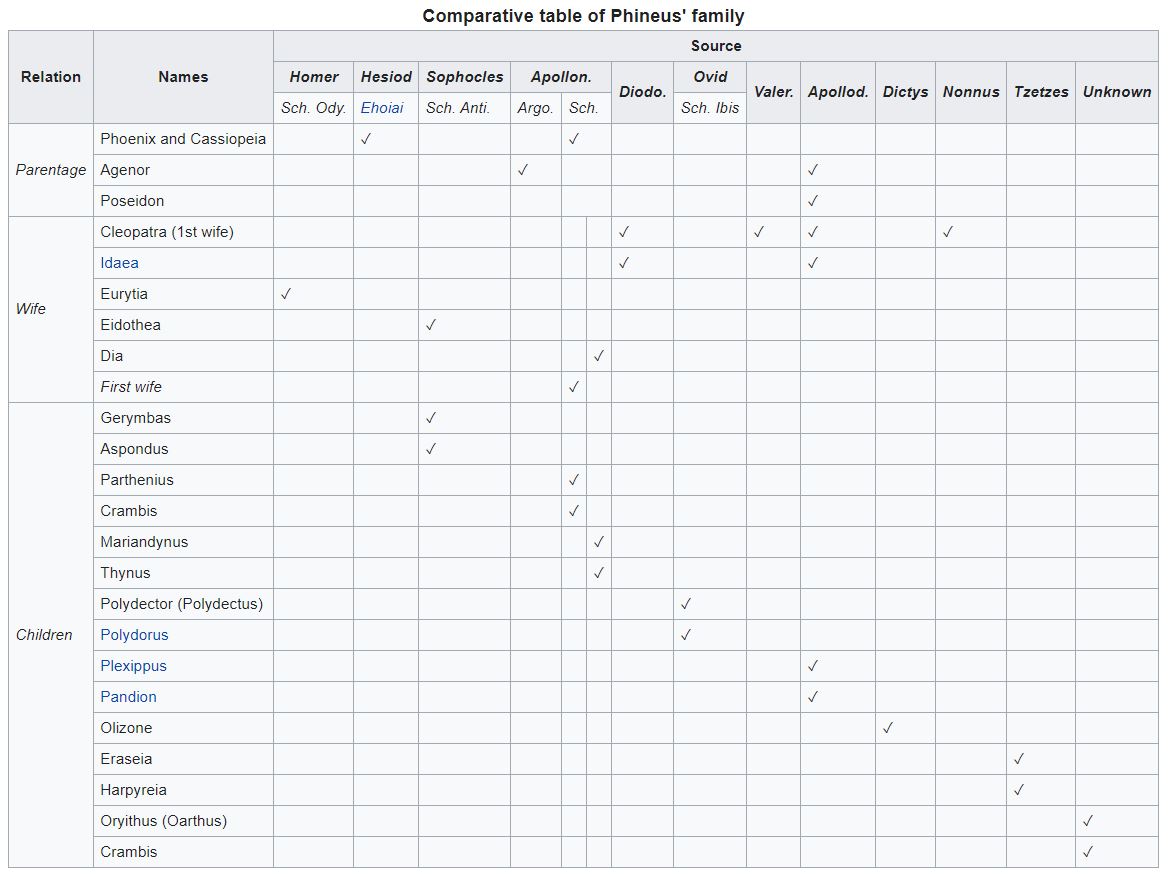Click the checkmark in the Olizone row
Viewport: 1169px width, 877px height.
pos(888,728)
